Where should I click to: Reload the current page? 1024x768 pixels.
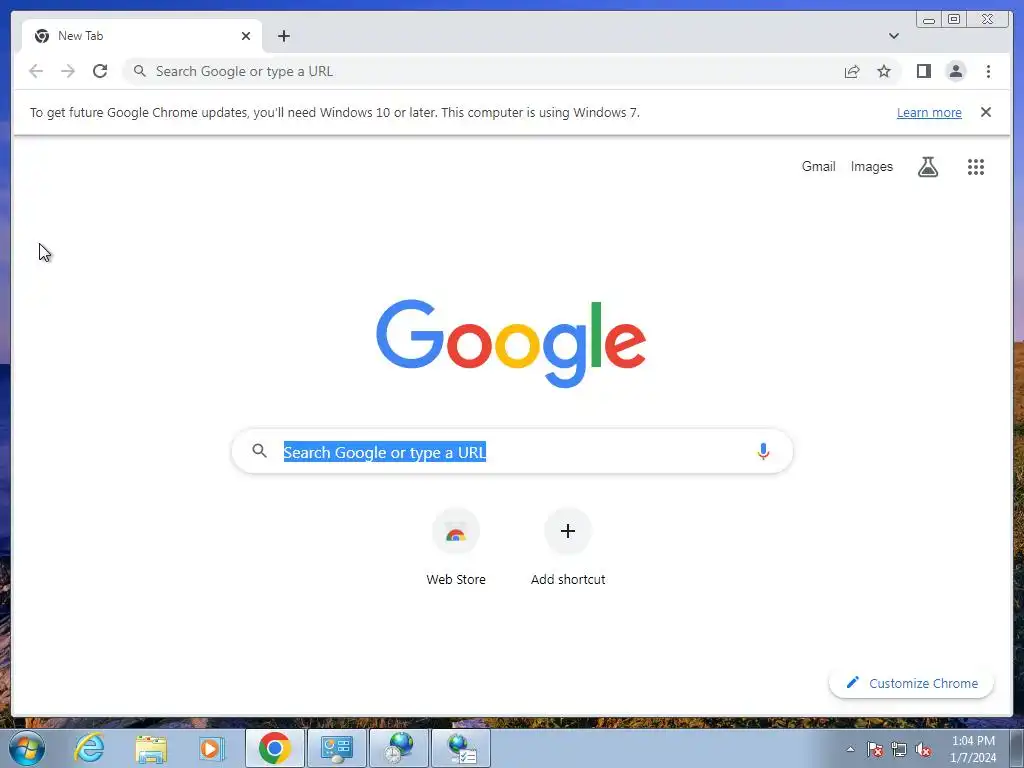[100, 71]
